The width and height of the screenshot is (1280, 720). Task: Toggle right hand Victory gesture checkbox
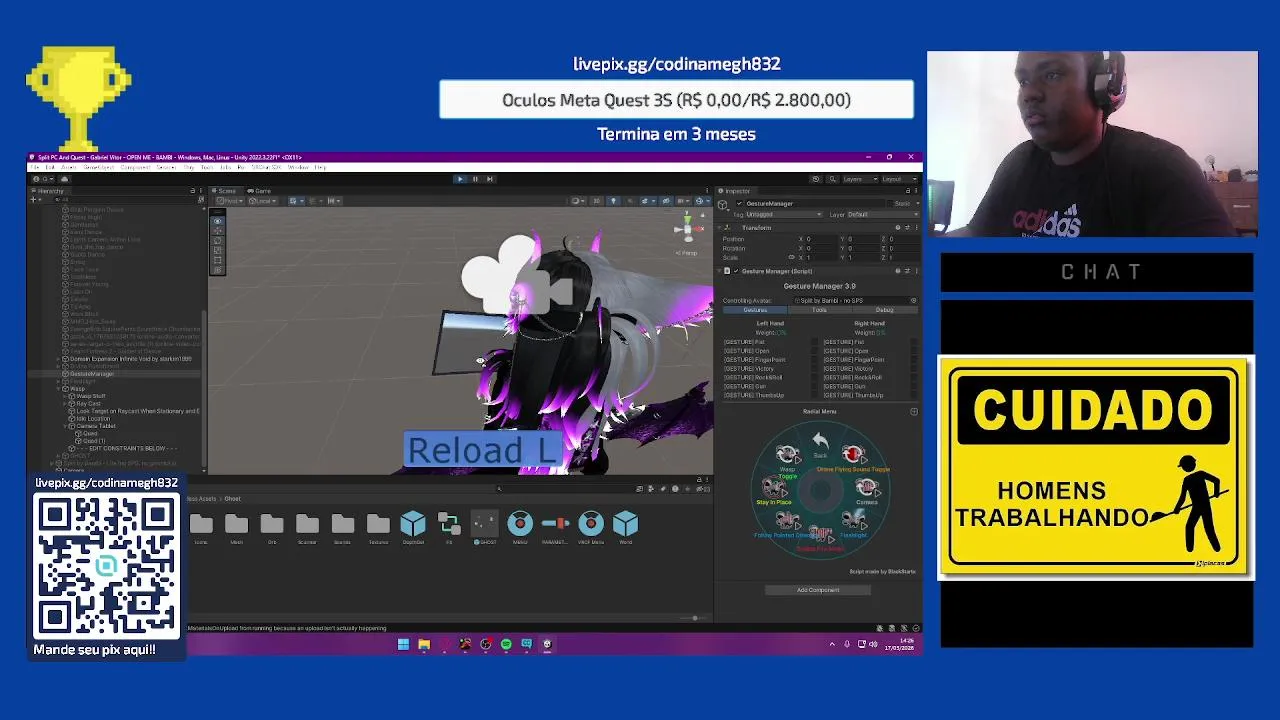913,369
